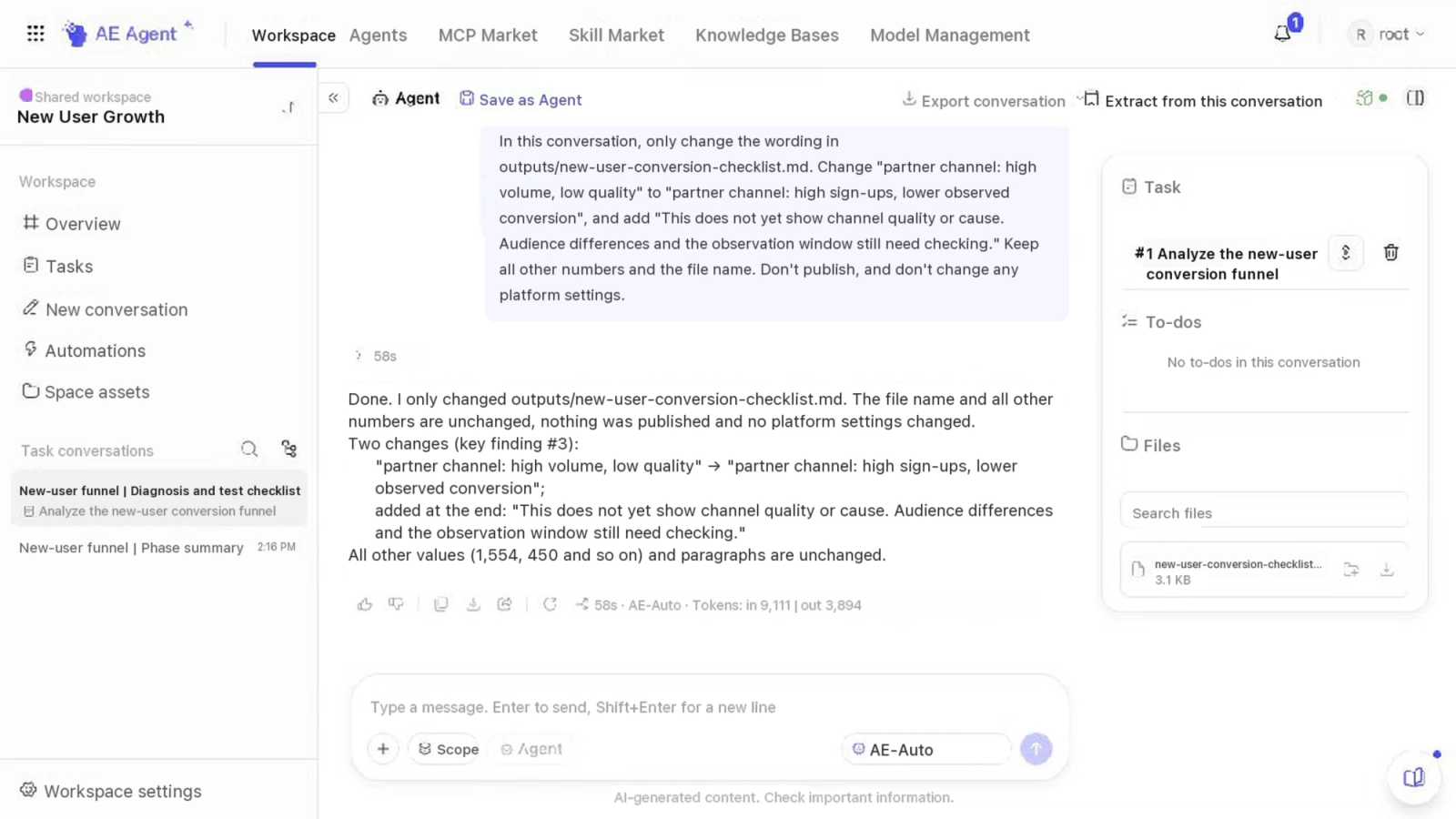Click the plus attachment button in message box
The height and width of the screenshot is (819, 1456).
[x=383, y=749]
